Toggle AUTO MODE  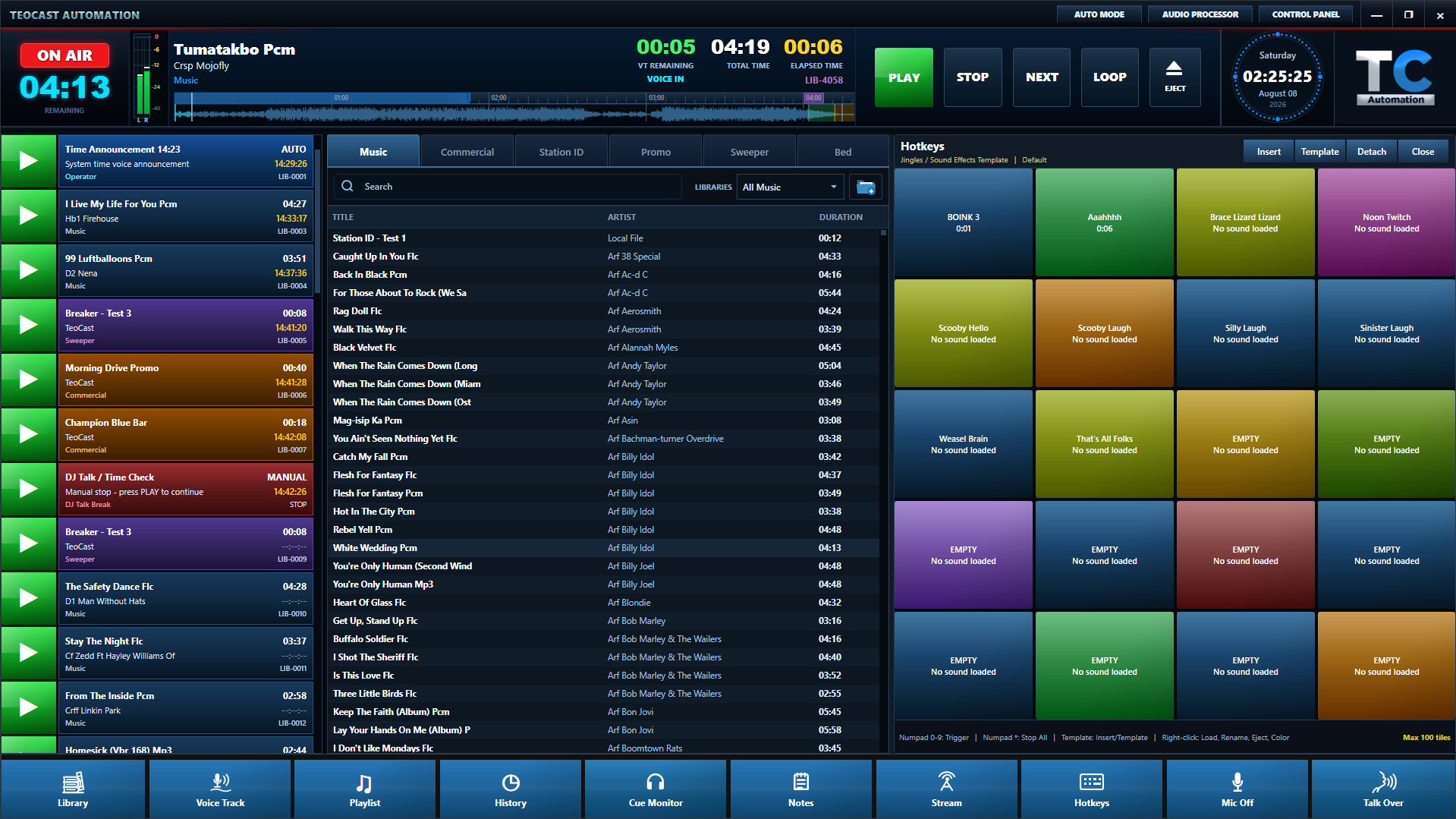coord(1099,14)
